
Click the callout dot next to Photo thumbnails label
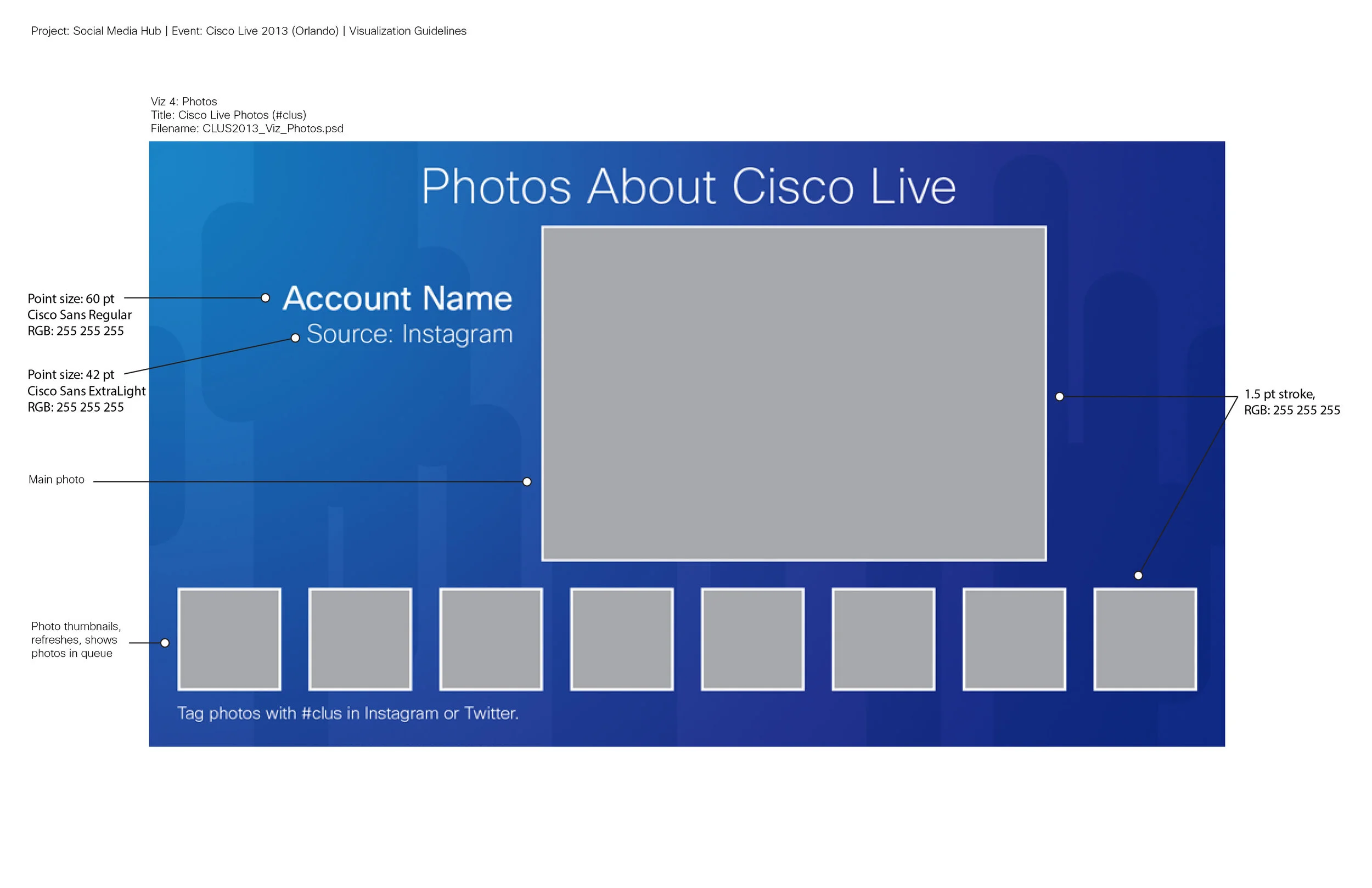165,642
